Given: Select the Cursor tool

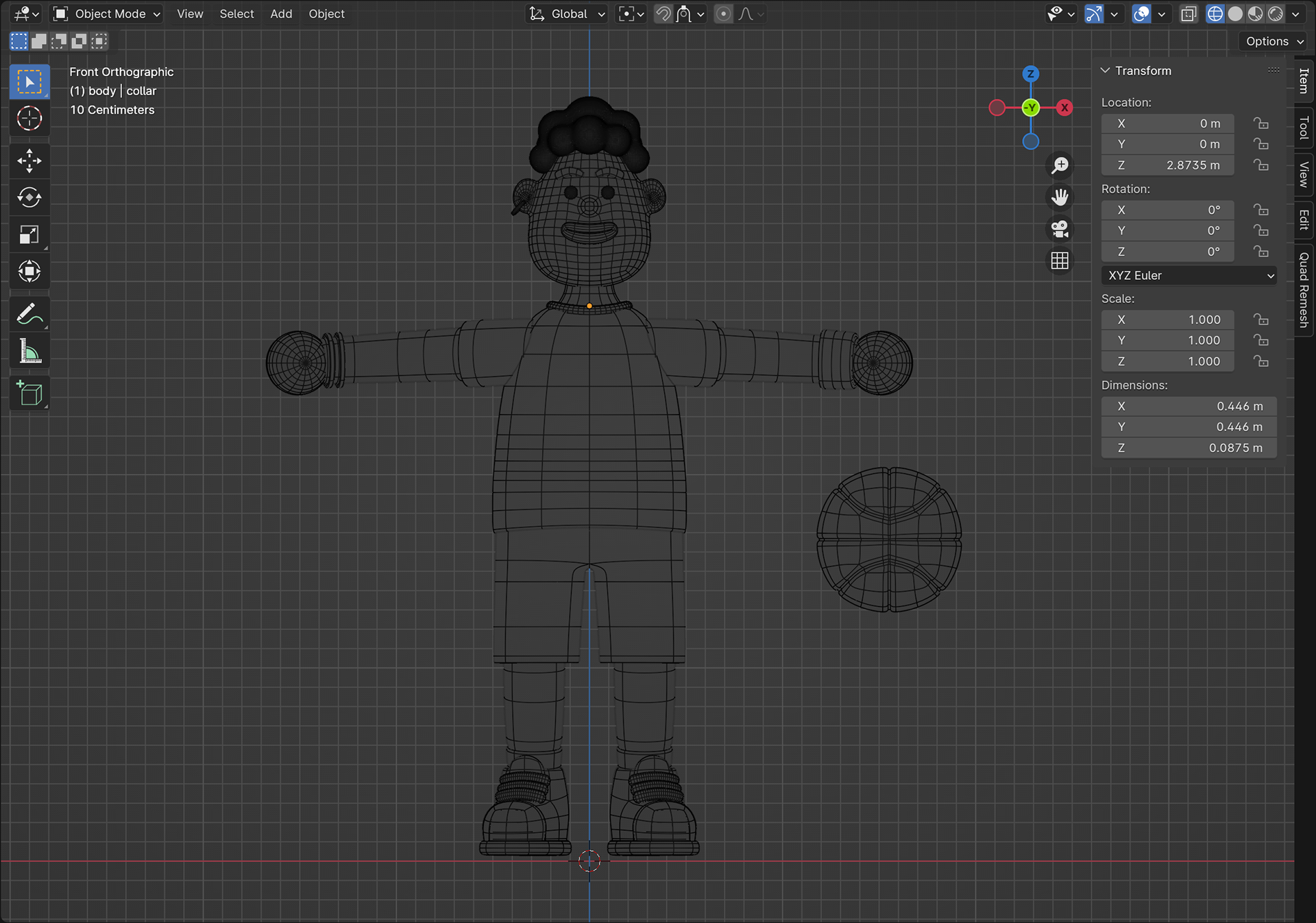Looking at the screenshot, I should click(x=29, y=119).
